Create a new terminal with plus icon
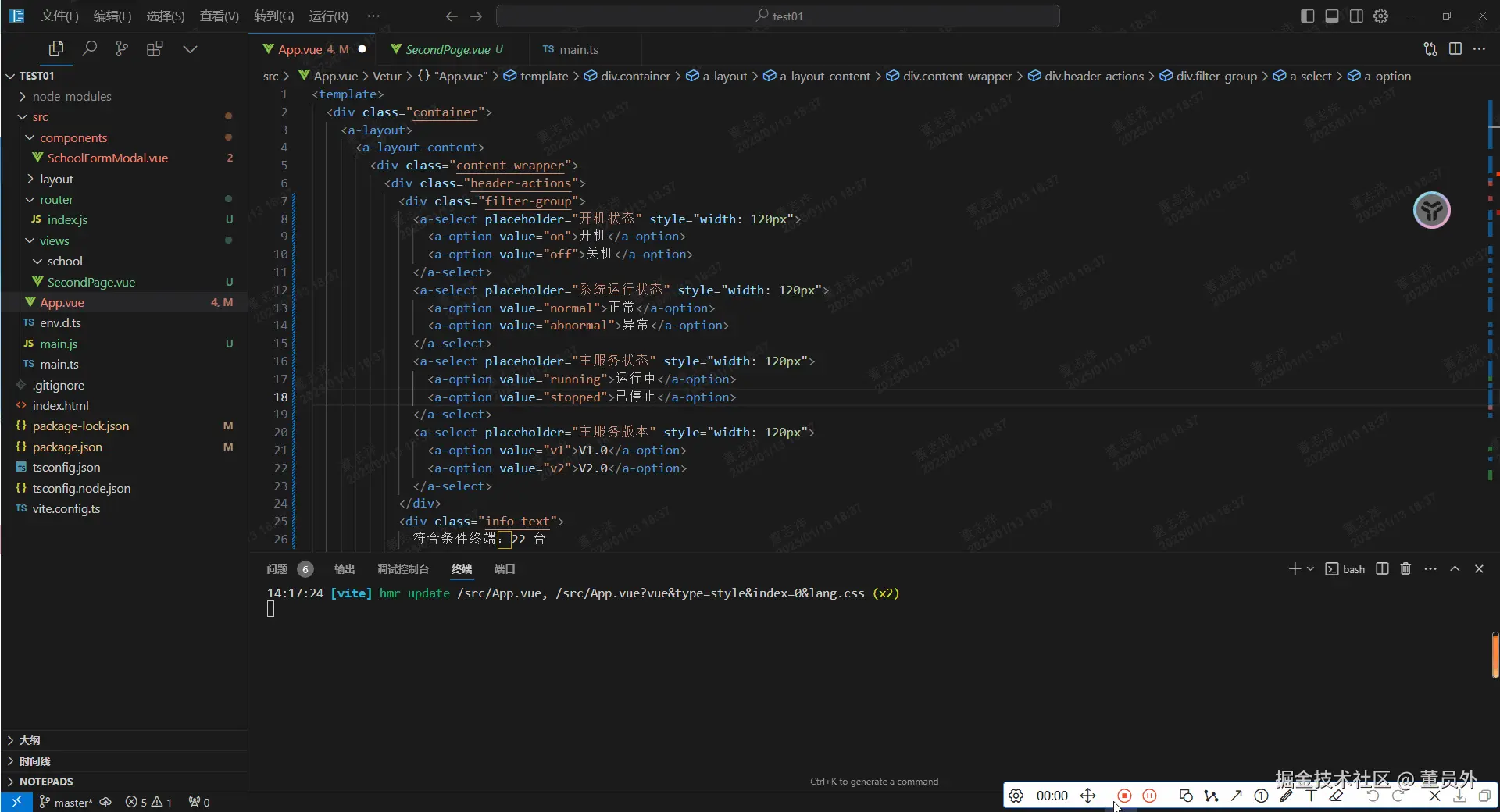This screenshot has width=1500, height=812. click(1295, 568)
